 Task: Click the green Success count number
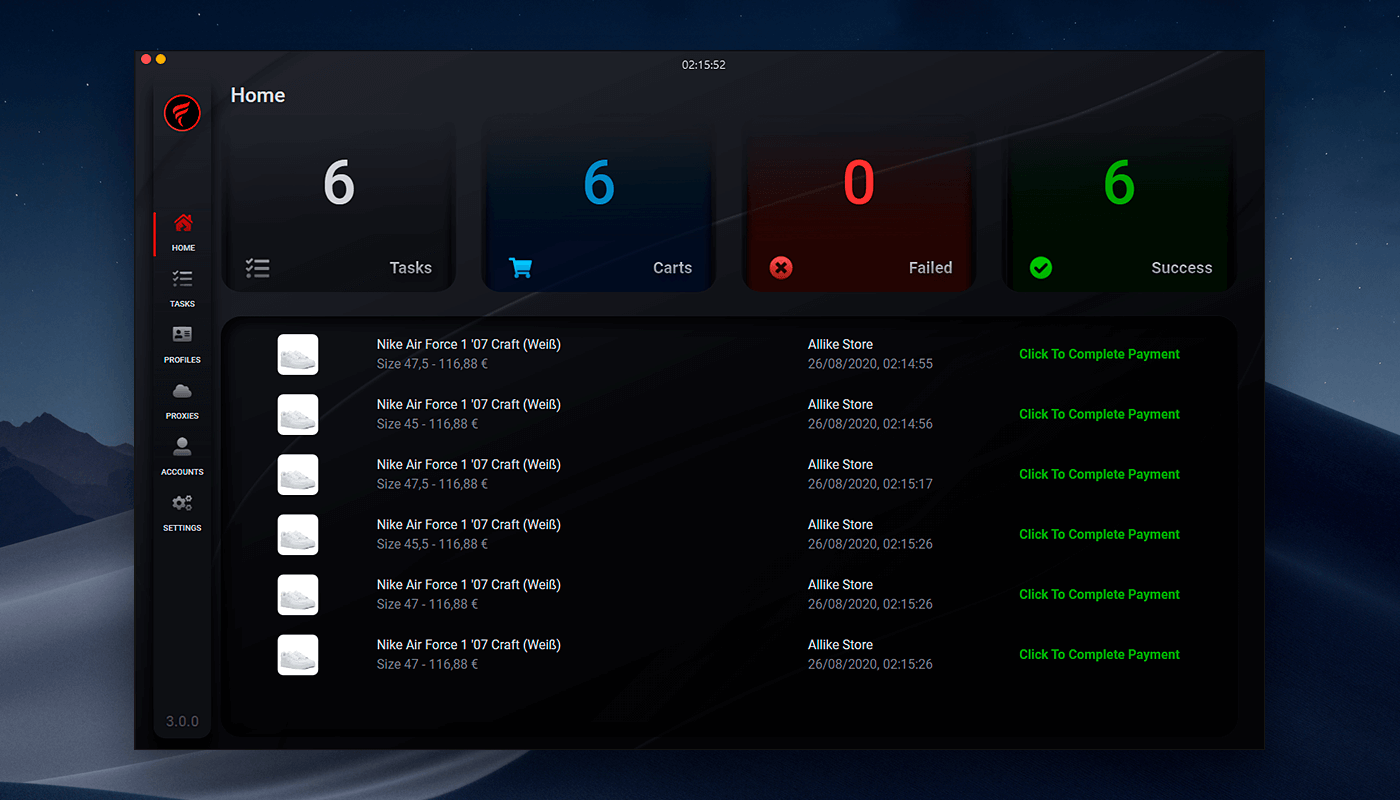[x=1119, y=183]
